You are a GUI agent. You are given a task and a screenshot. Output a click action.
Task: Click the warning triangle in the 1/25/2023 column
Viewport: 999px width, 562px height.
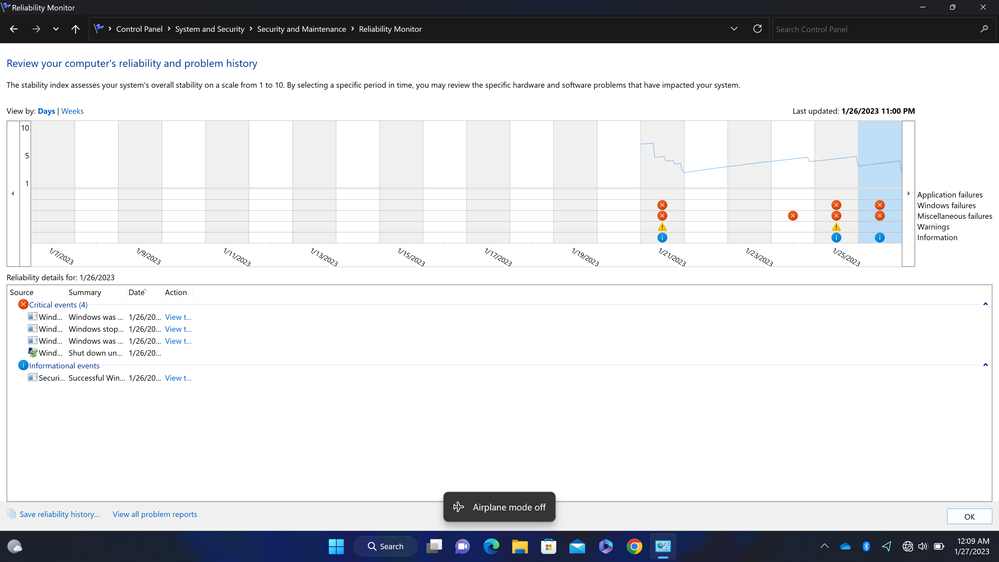click(836, 227)
